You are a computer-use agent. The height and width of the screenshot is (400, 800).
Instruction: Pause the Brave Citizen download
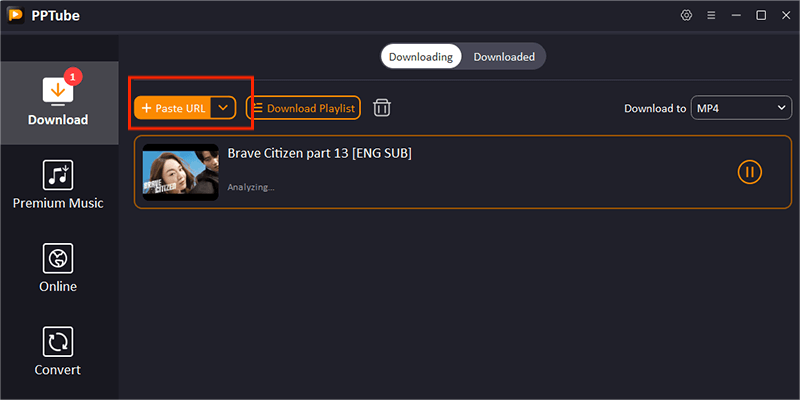pos(749,172)
